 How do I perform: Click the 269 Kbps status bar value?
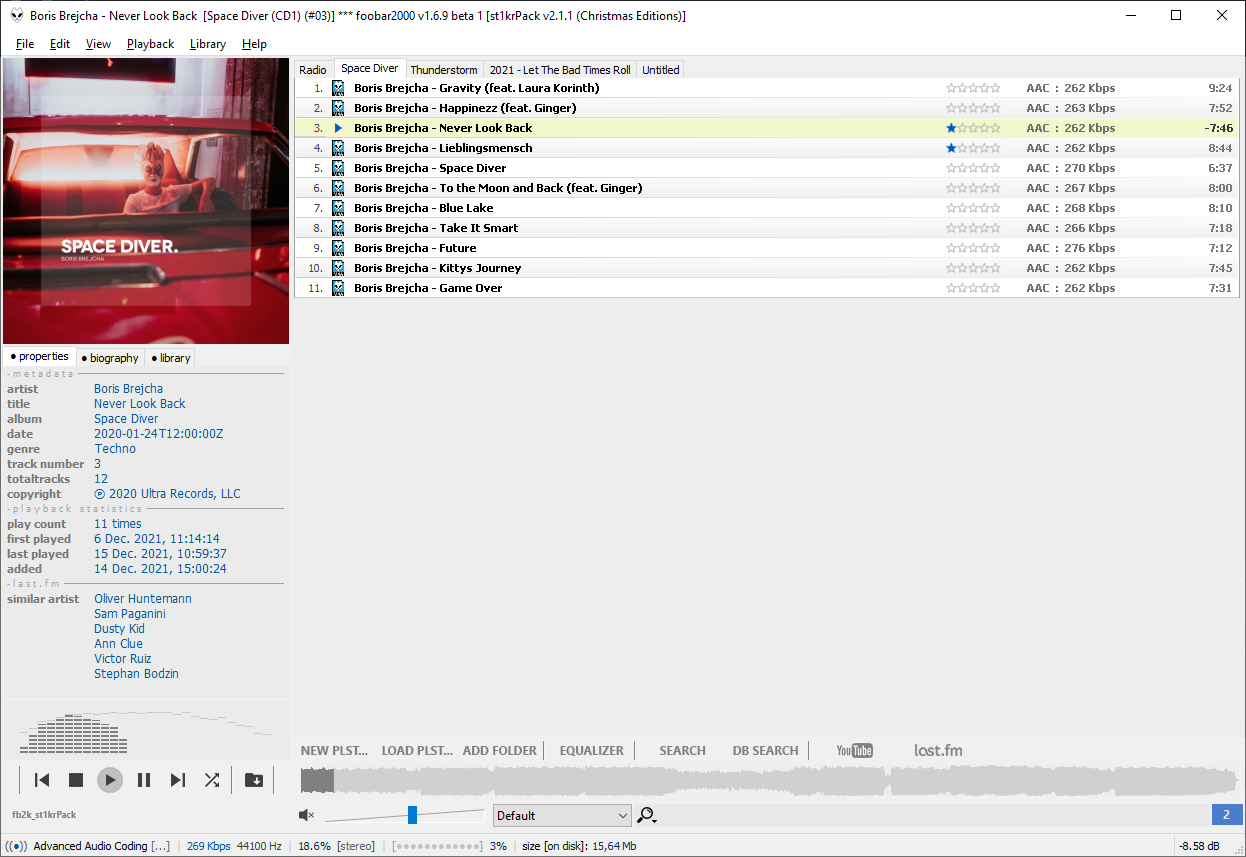pos(208,846)
